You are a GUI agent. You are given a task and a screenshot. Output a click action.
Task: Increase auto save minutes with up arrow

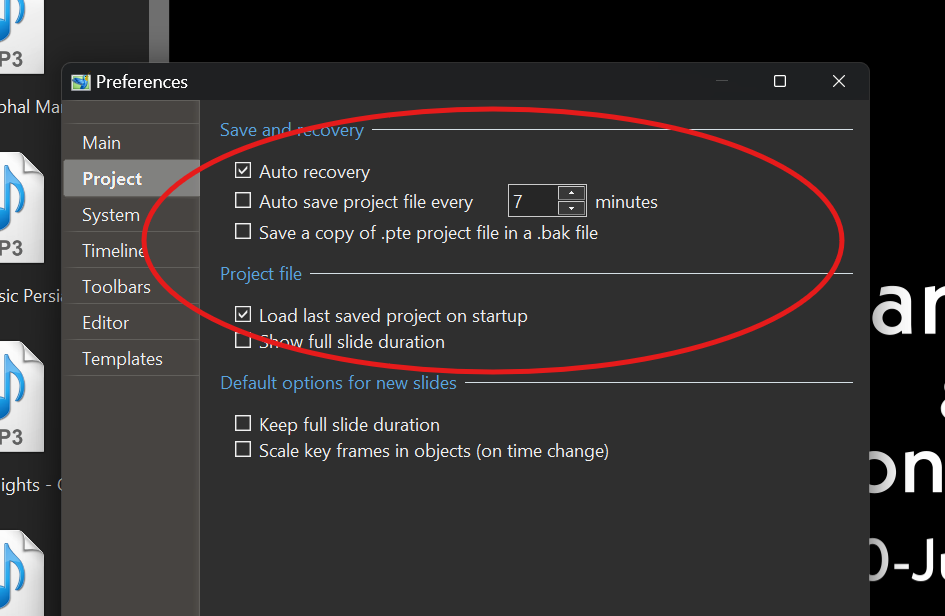tap(571, 193)
